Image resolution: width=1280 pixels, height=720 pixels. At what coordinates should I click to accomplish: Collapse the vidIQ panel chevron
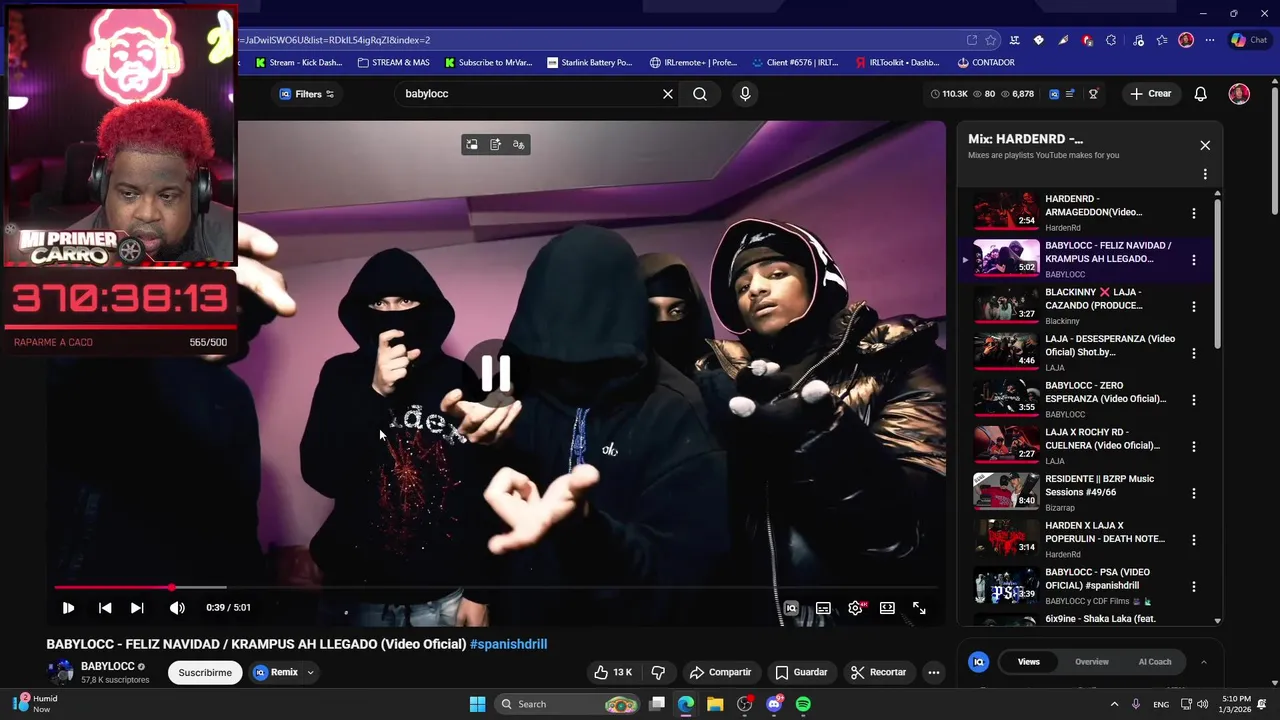(x=1204, y=662)
